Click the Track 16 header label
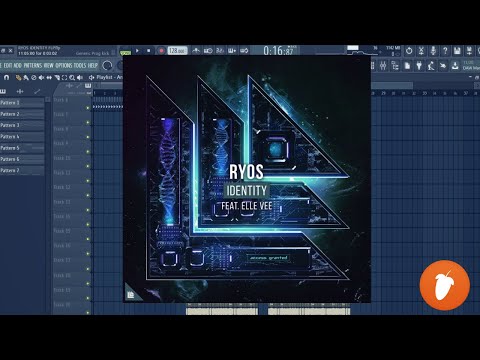Viewport: 480px width, 360px height. pyautogui.click(x=62, y=246)
